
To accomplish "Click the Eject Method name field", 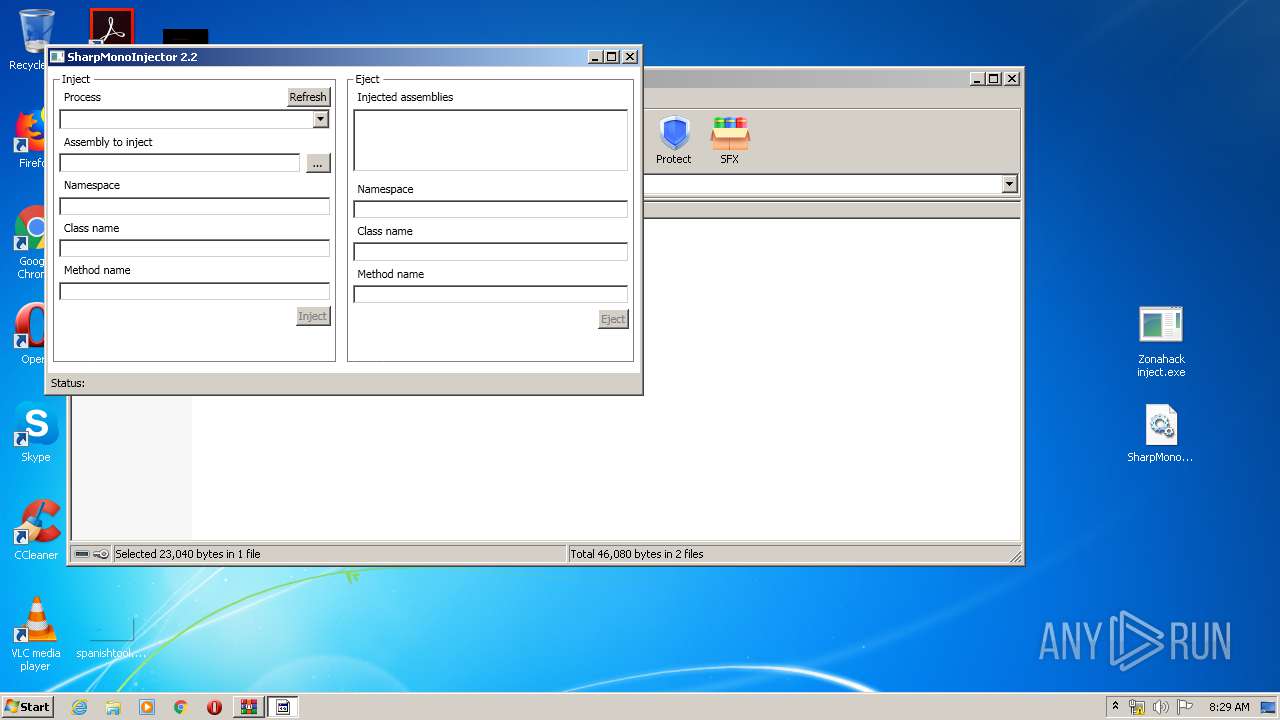I will [490, 294].
